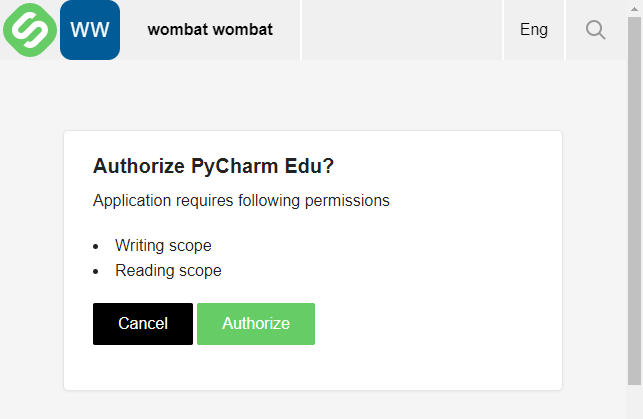Click the gray background beneath the authorization card
Viewport: 643px width, 419px height.
coord(312,405)
